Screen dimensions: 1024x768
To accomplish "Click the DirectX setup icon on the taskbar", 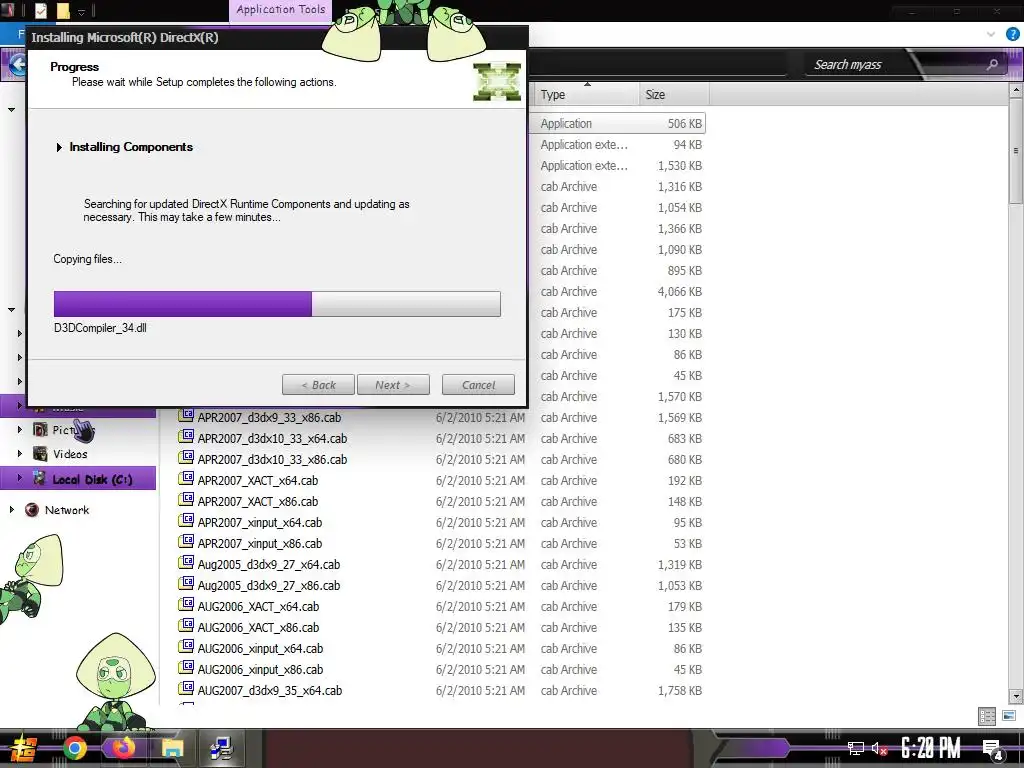I will click(x=221, y=748).
